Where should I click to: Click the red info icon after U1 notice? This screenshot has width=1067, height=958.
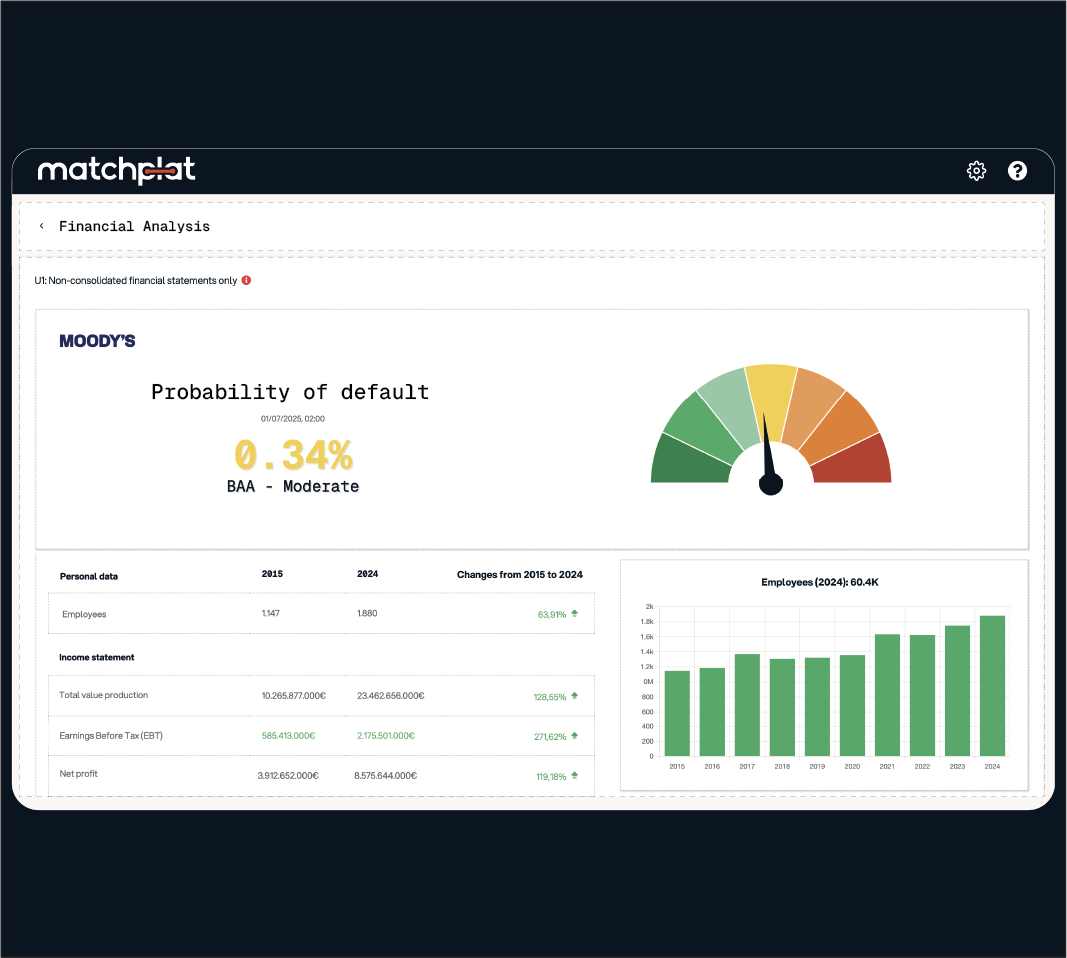click(x=246, y=281)
